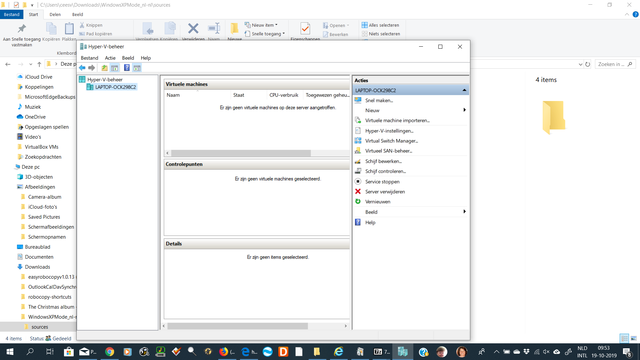Switch to the Beeld ribbon tab in Explorer
The image size is (640, 360).
tap(78, 14)
